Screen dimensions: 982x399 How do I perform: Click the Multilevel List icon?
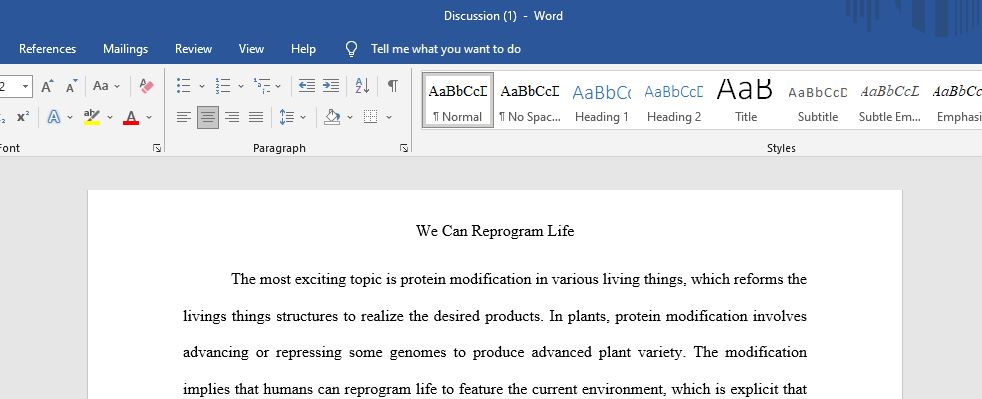pos(262,86)
